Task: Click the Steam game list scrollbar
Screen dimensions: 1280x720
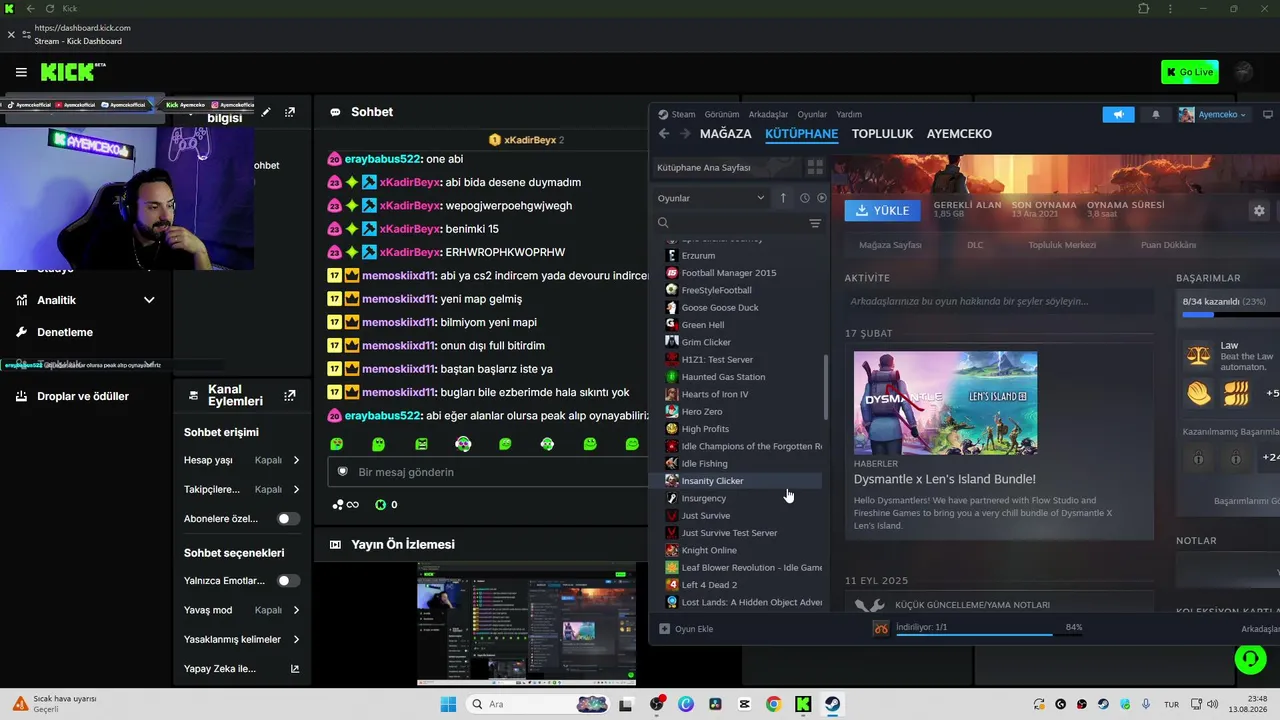Action: tap(826, 388)
